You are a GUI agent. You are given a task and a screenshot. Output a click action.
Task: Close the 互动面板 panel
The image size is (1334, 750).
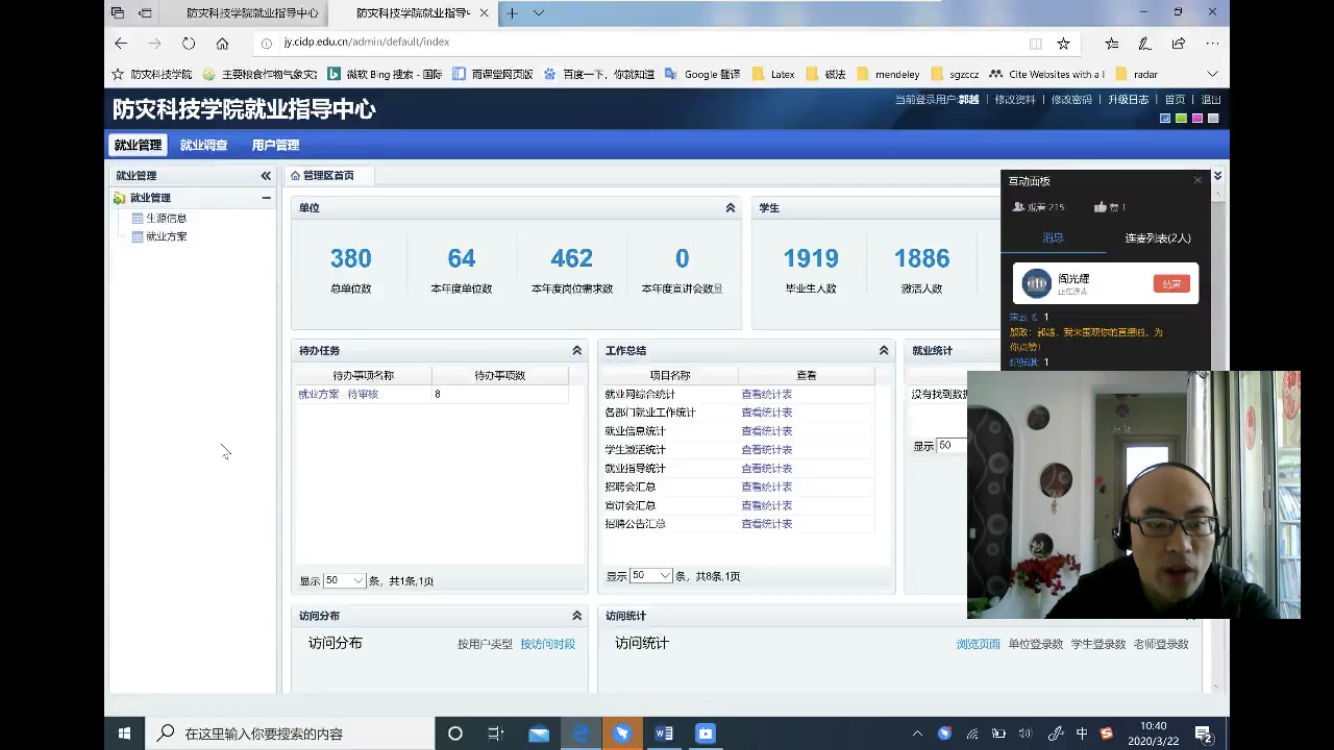point(1197,181)
